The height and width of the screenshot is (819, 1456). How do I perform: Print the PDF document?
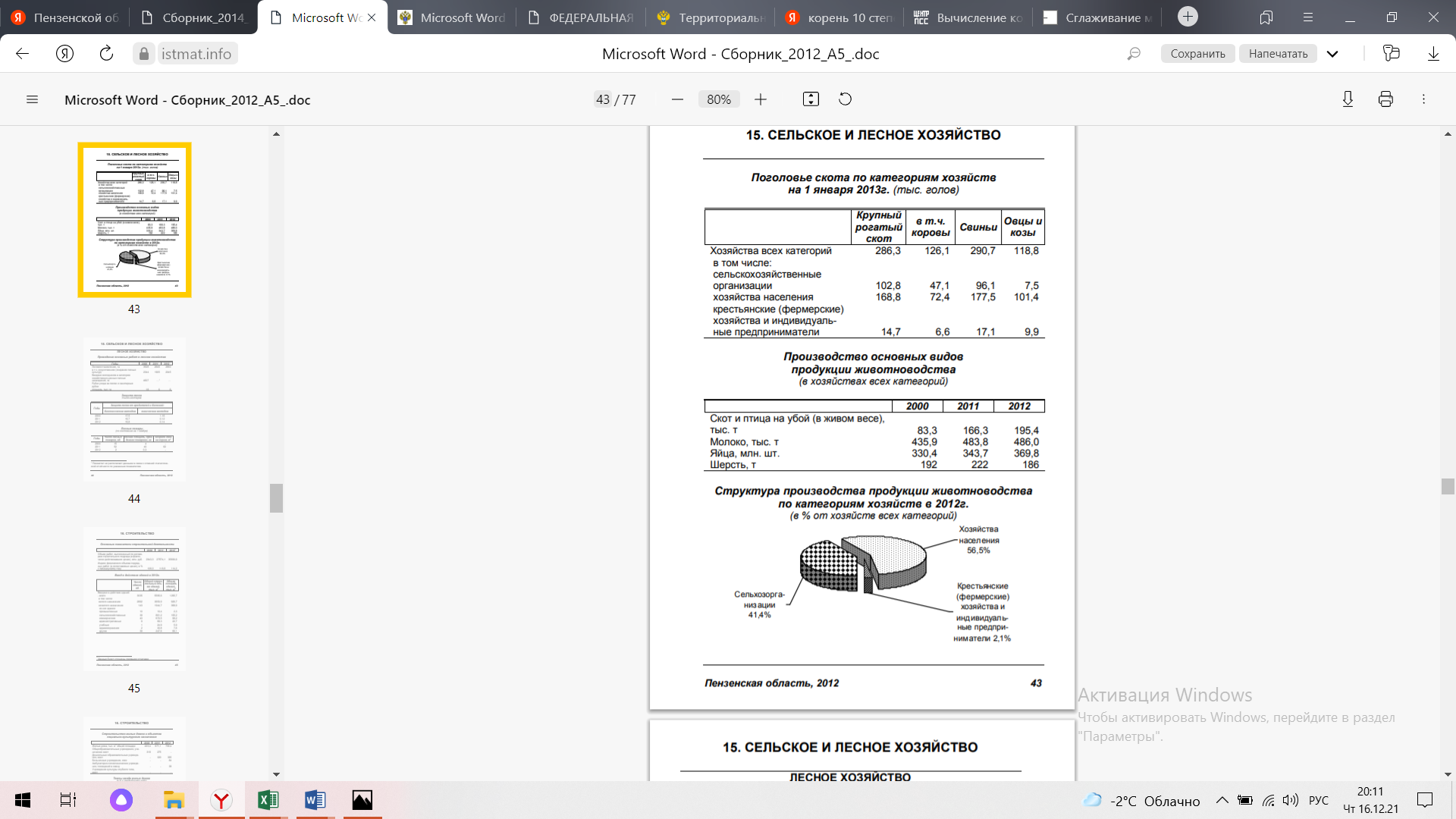[x=1385, y=99]
